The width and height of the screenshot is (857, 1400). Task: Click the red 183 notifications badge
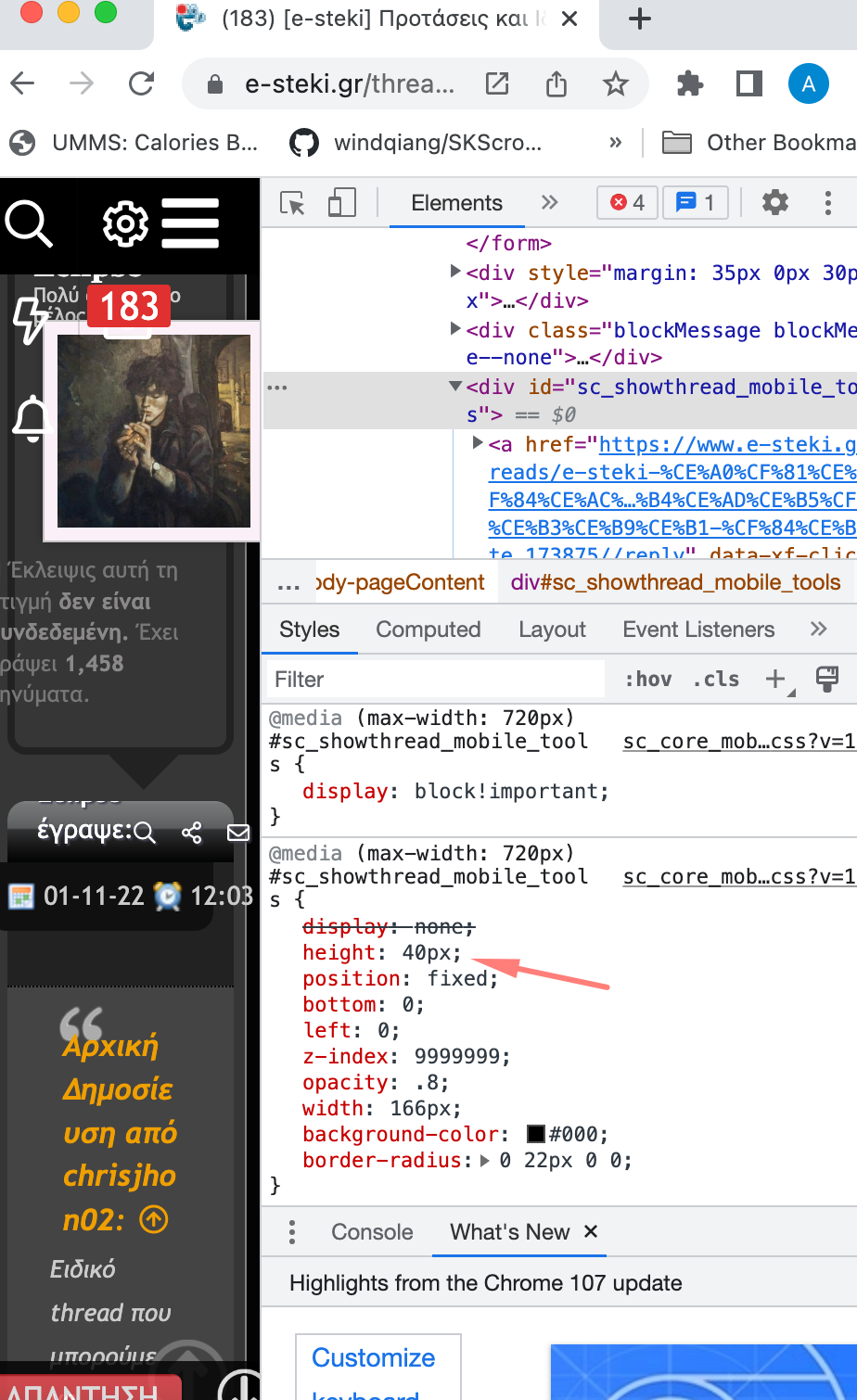pos(129,306)
